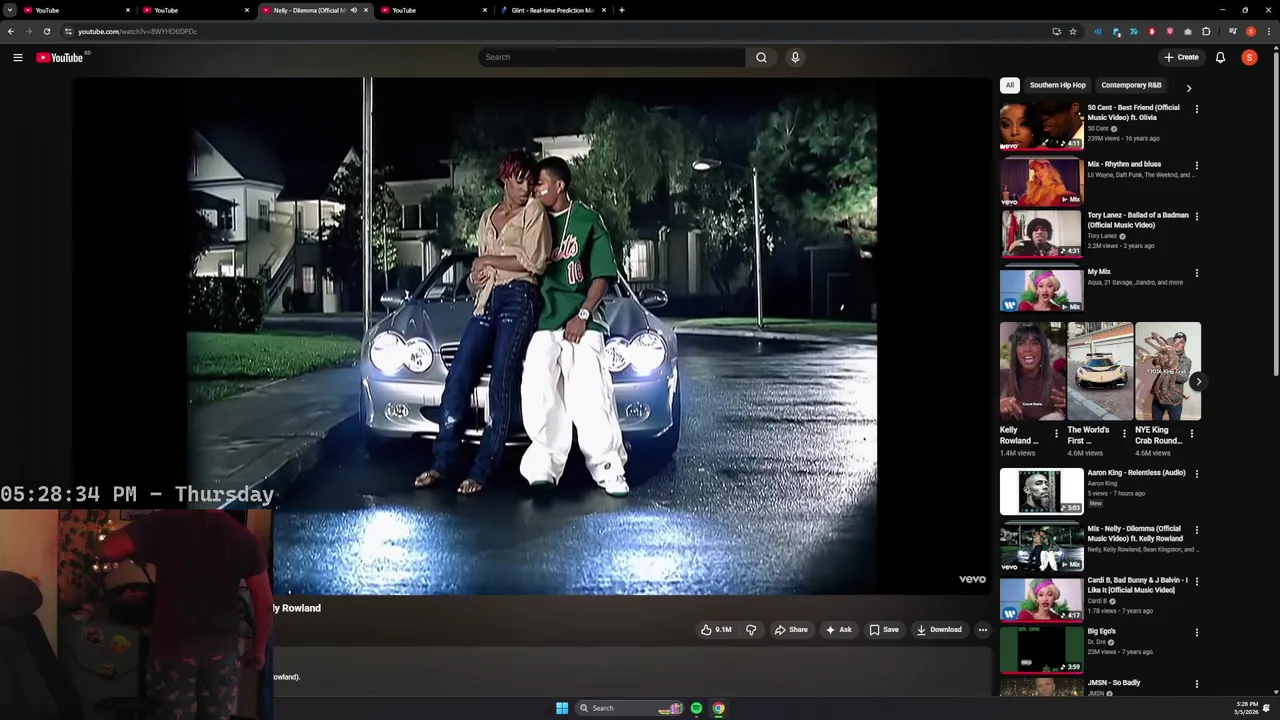Open options for Mix - Rhythm and blues
The image size is (1280, 720).
pyautogui.click(x=1196, y=166)
